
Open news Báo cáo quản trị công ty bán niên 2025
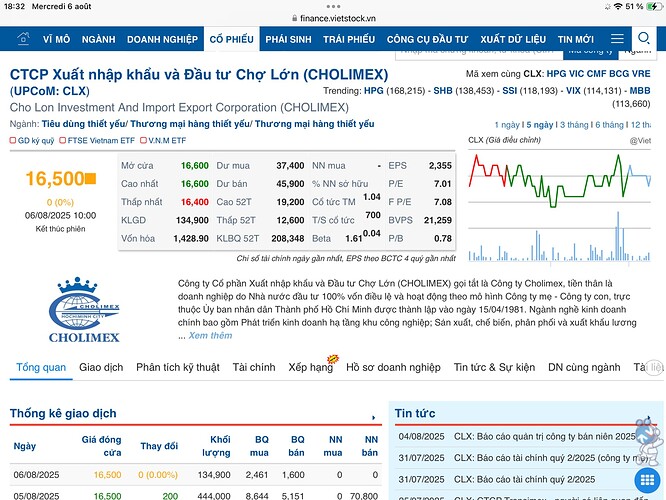[545, 437]
